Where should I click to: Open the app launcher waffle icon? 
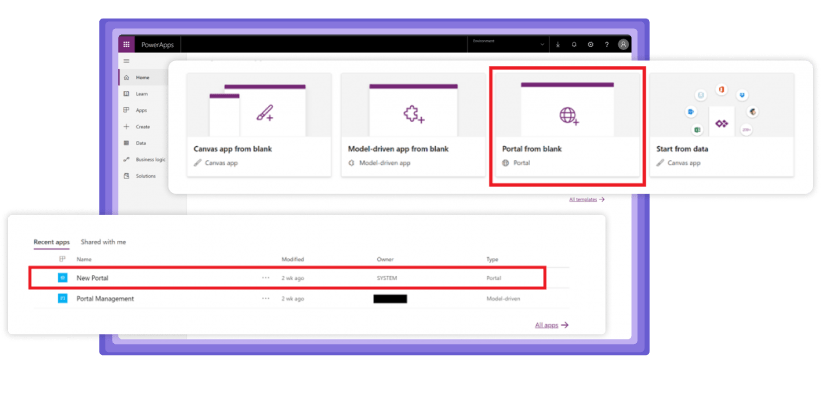[x=126, y=44]
